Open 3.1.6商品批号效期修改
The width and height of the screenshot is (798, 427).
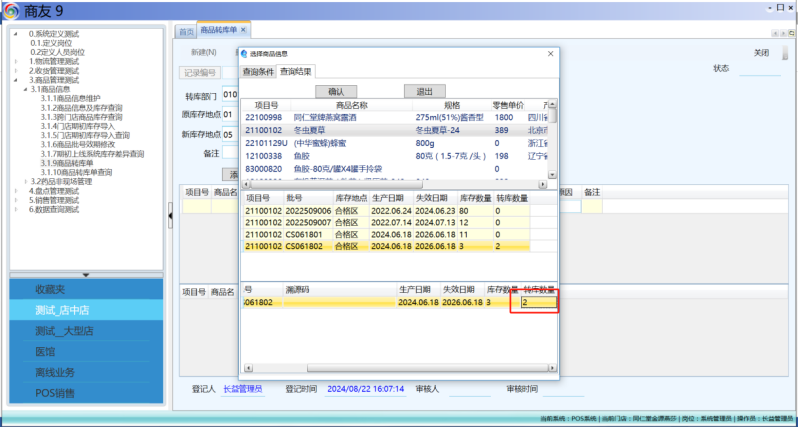pyautogui.click(x=78, y=145)
